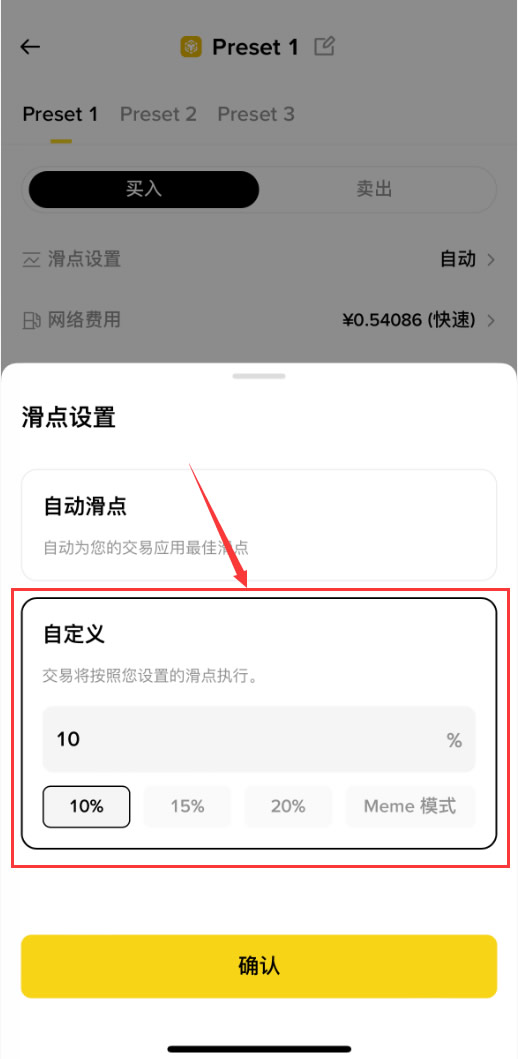Expand 滑点设置 chevron showing 自动
518x1059 pixels.
click(x=491, y=259)
